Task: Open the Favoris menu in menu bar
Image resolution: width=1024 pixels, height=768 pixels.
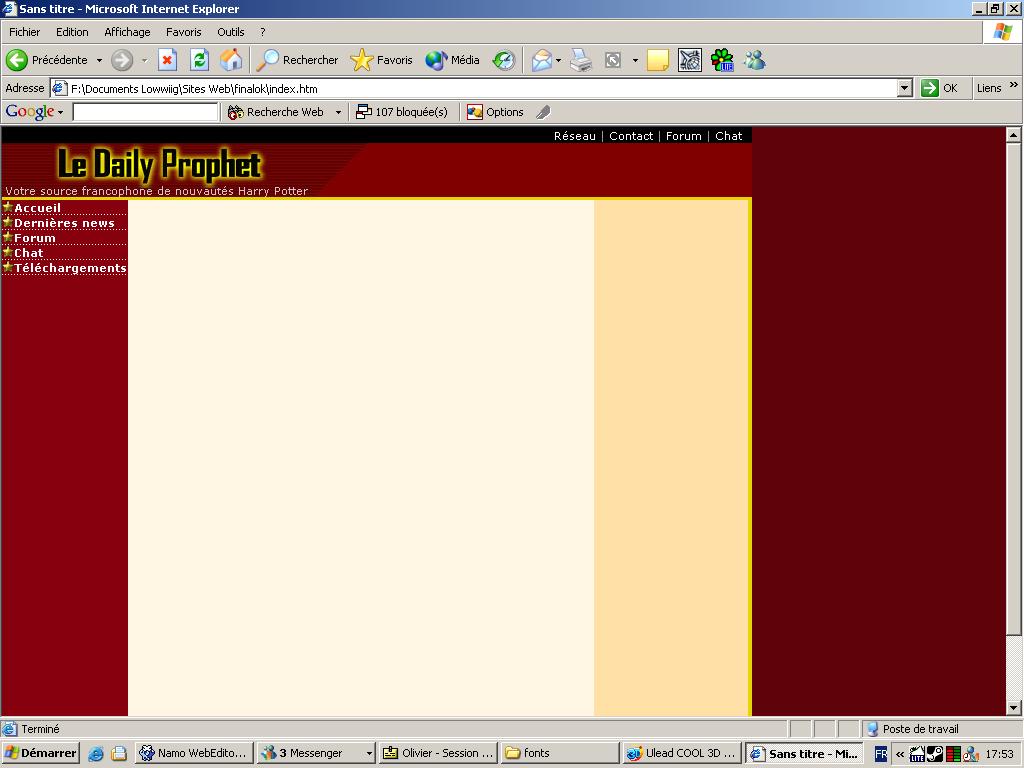Action: [x=184, y=32]
